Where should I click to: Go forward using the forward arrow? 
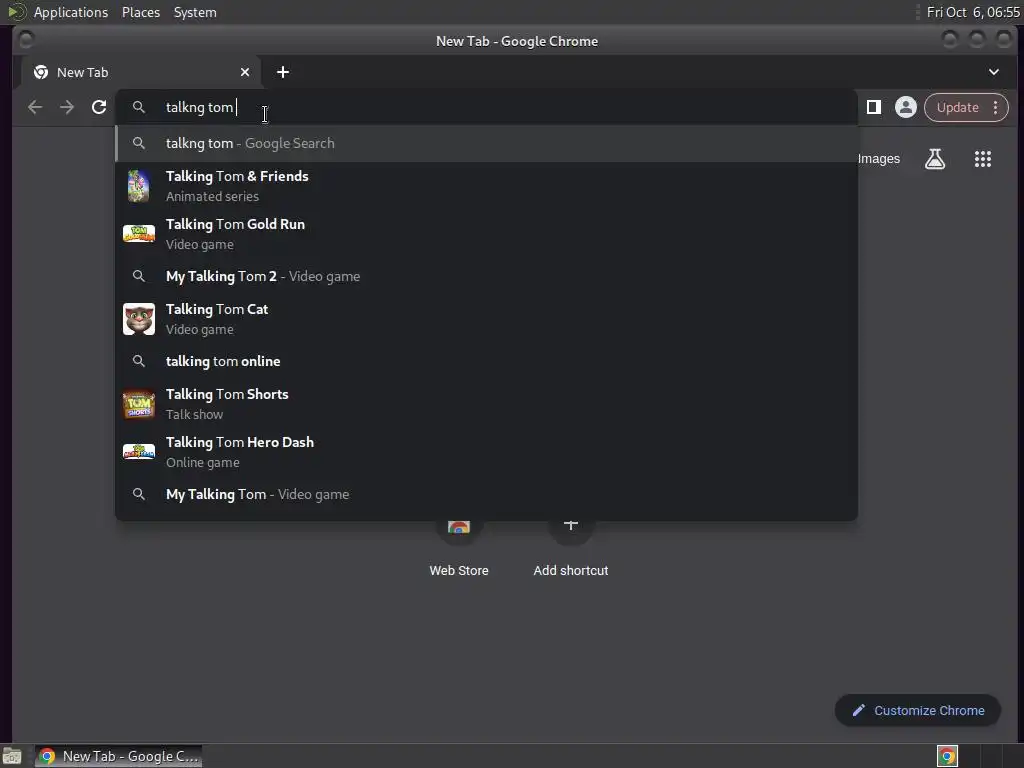[x=67, y=107]
